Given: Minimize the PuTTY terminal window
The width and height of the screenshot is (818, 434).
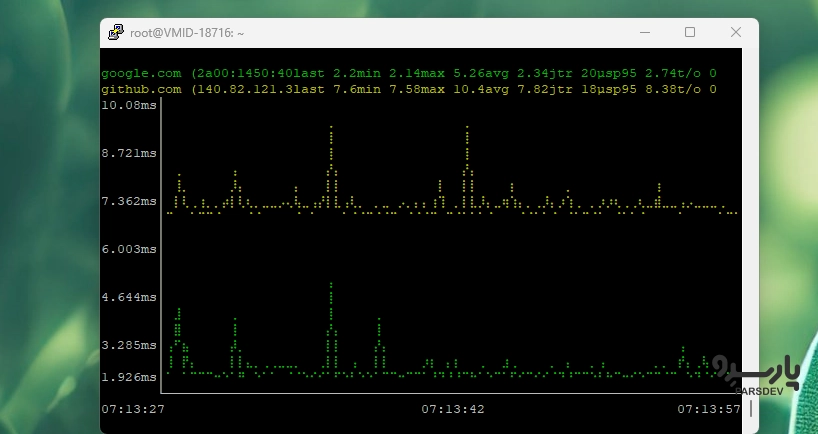Looking at the screenshot, I should 643,33.
